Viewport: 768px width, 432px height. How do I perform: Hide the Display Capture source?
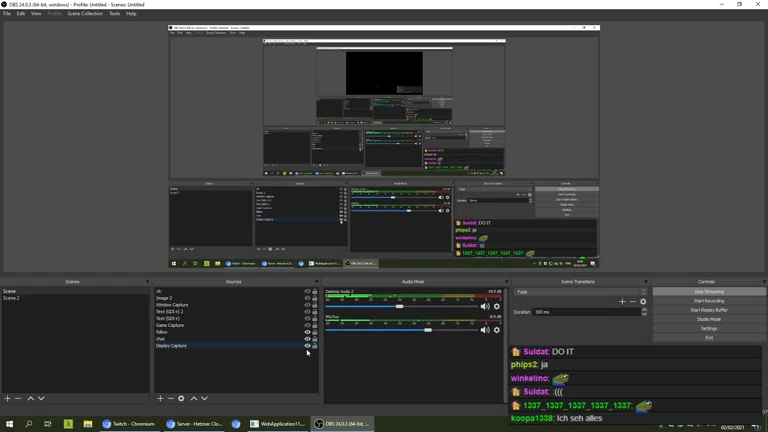point(307,346)
